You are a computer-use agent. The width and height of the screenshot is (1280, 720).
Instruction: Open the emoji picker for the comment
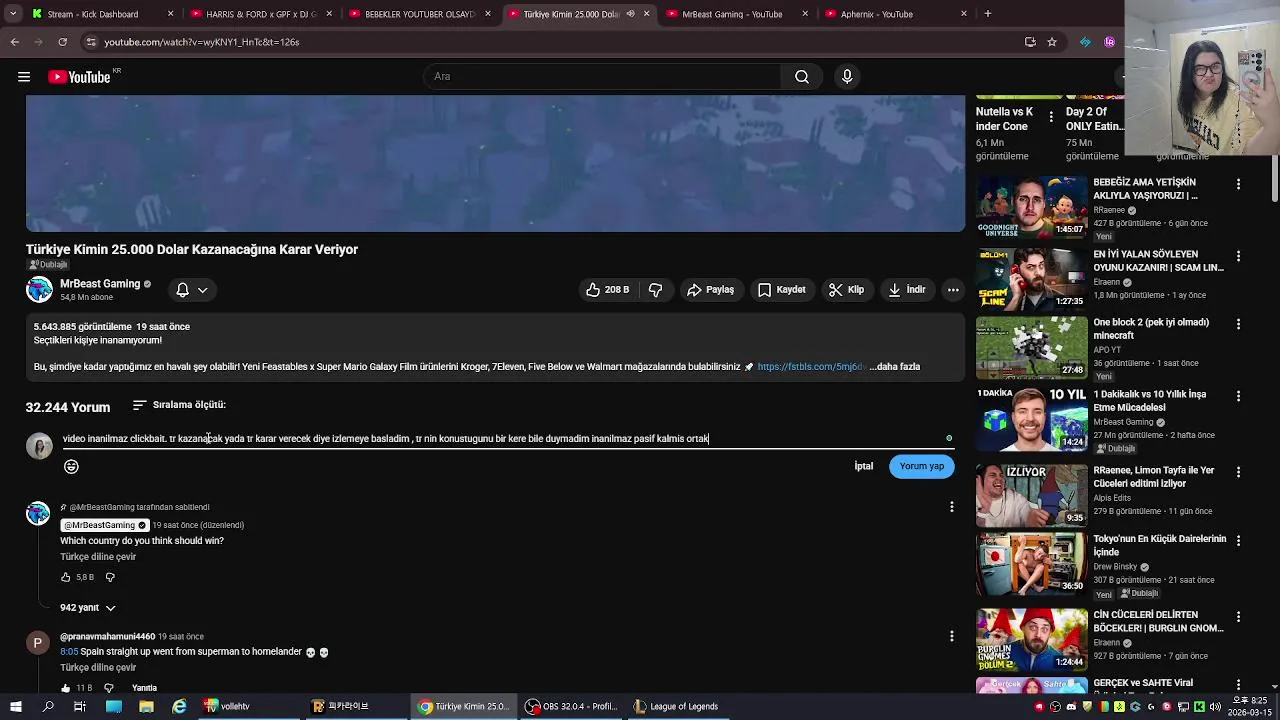[x=71, y=466]
